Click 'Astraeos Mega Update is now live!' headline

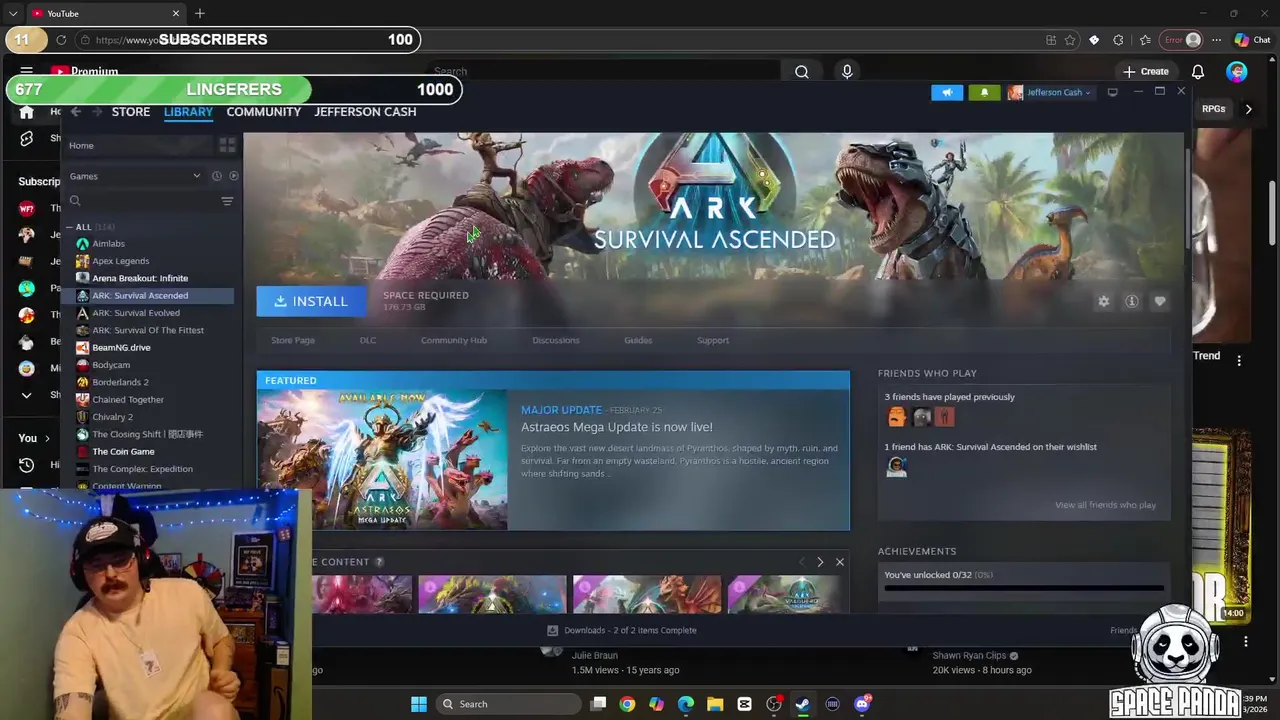click(616, 427)
